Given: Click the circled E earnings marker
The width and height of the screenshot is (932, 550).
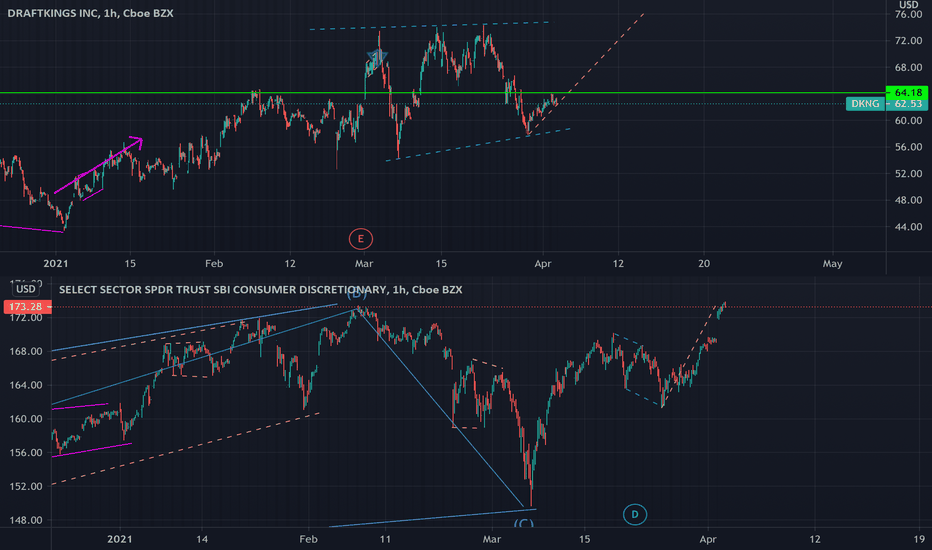Looking at the screenshot, I should [x=361, y=239].
